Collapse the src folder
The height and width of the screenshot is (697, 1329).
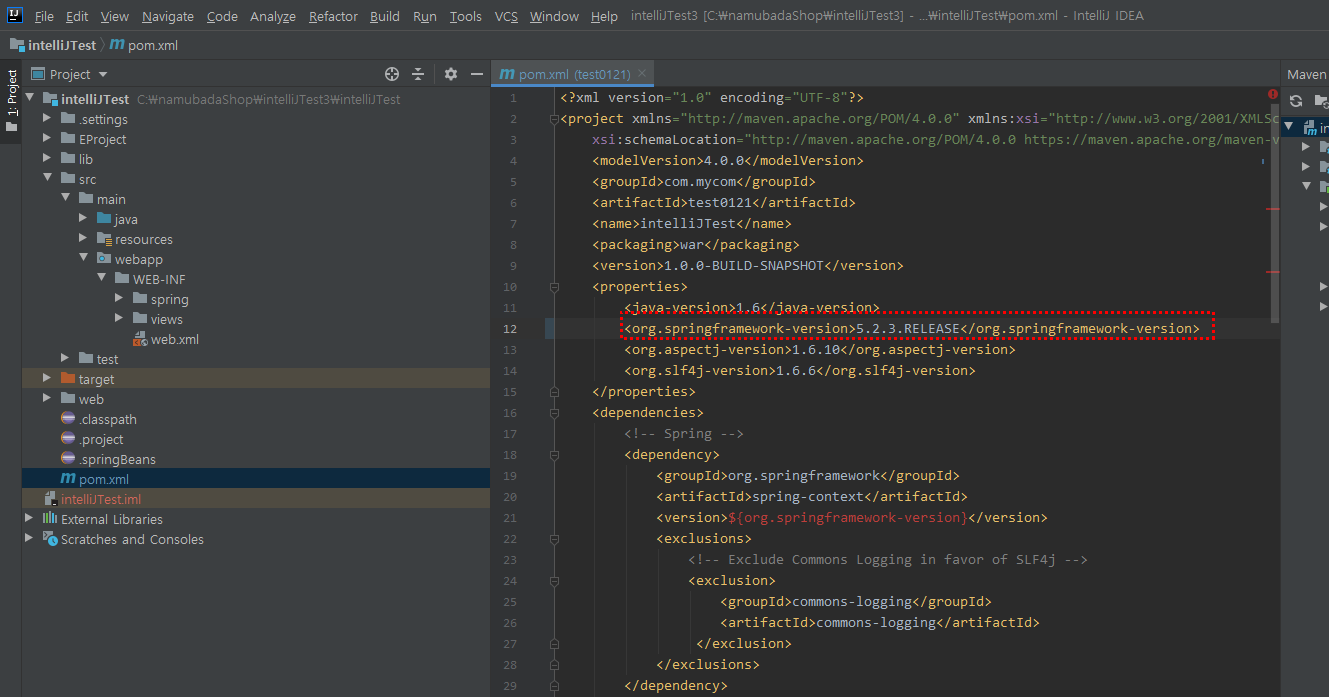(47, 179)
